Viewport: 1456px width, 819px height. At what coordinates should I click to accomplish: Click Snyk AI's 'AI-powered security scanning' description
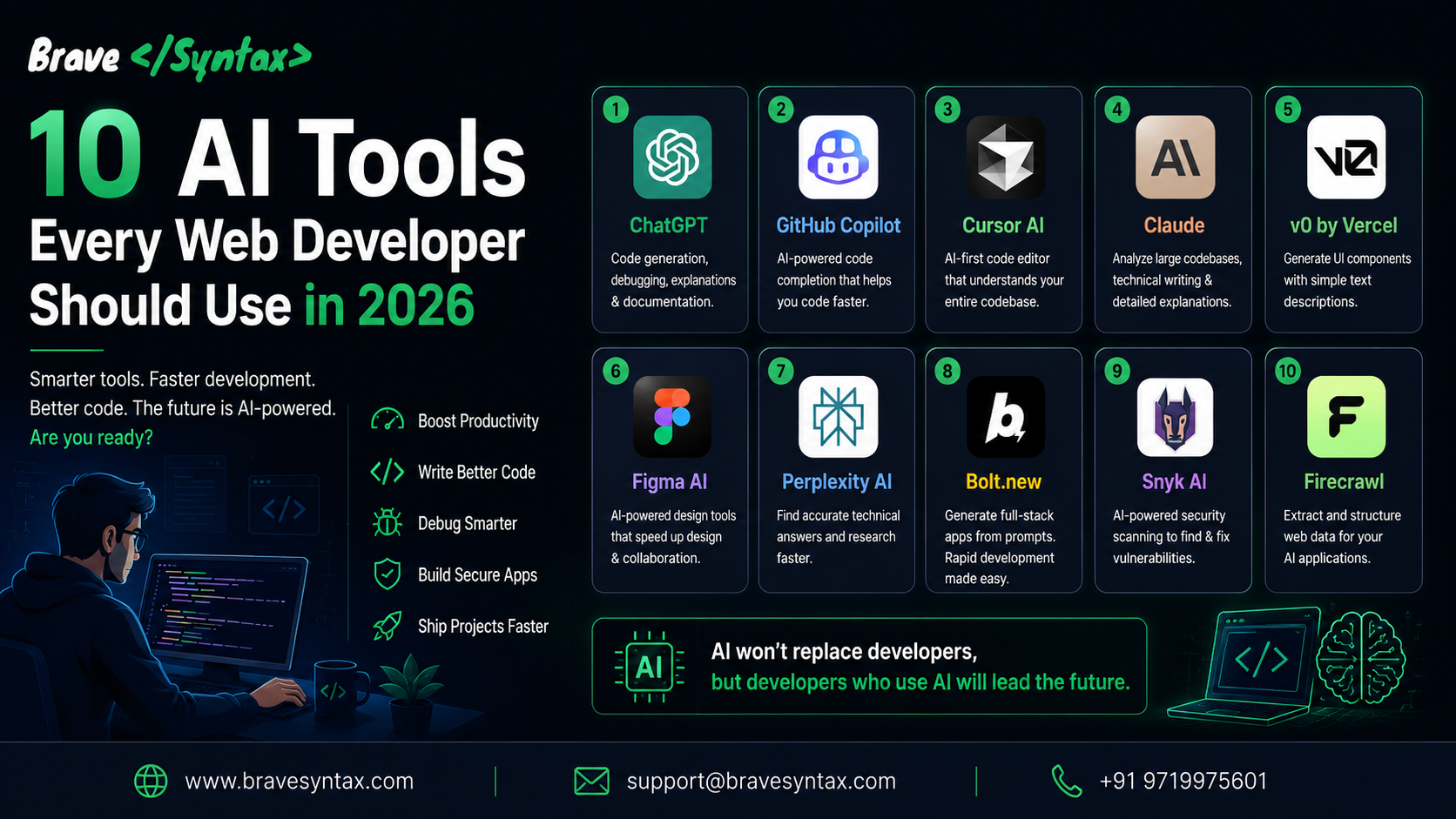[1171, 536]
